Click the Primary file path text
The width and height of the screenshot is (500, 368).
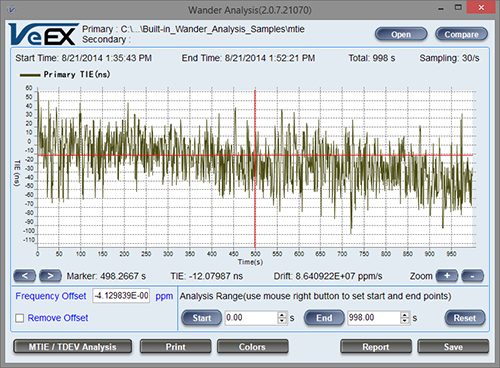click(193, 29)
